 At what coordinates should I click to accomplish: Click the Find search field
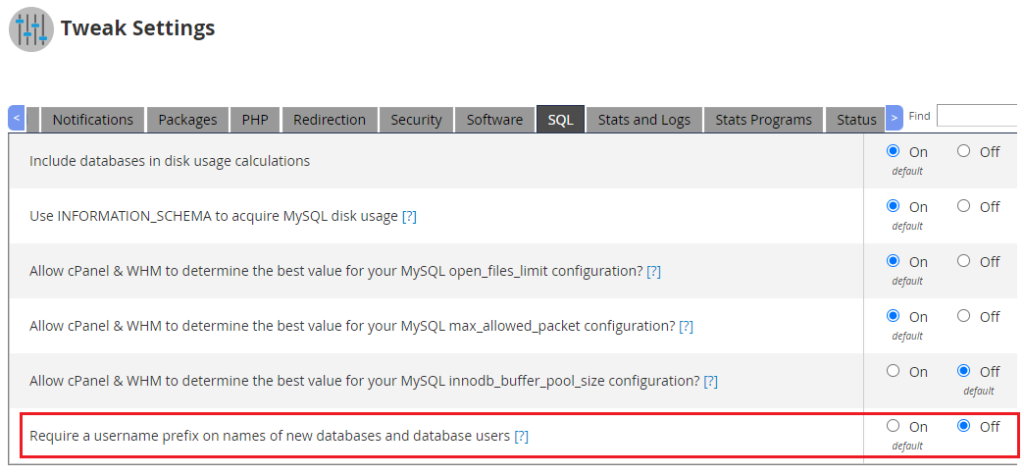pos(980,116)
